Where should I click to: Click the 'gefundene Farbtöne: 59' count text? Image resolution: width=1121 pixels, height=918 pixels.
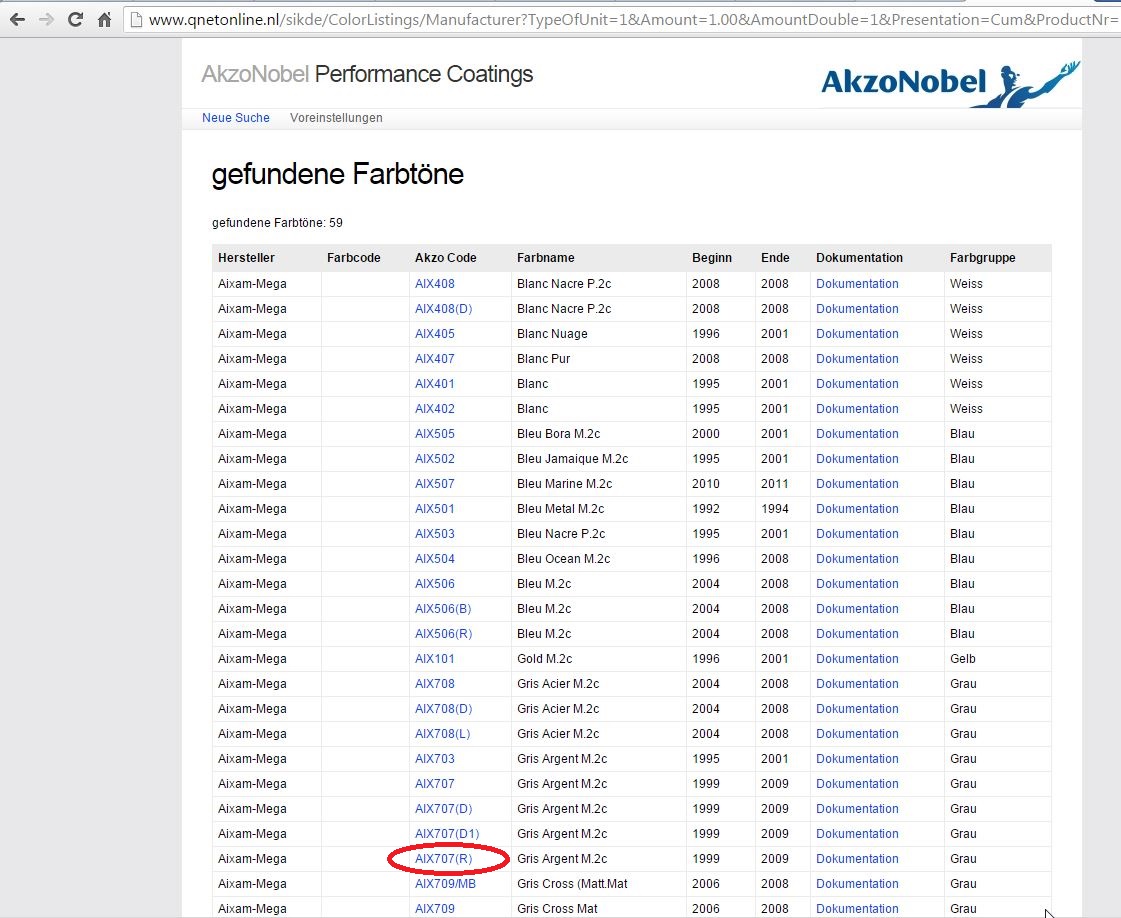[277, 223]
